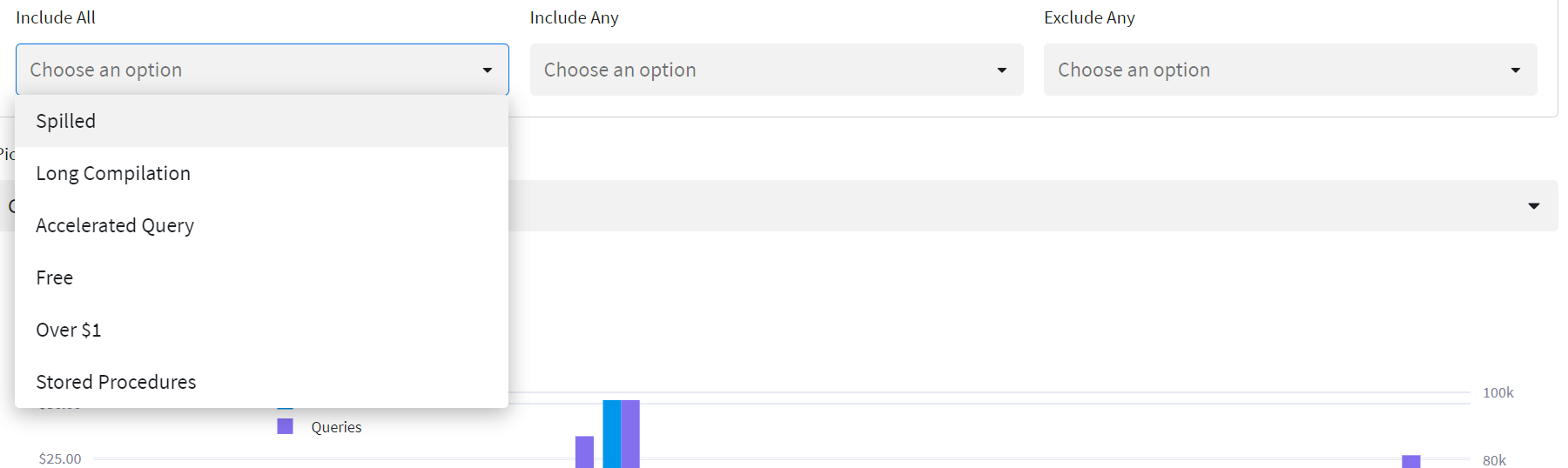Open the Include Any dropdown arrow
This screenshot has height=468, width=1568.
pos(1002,70)
